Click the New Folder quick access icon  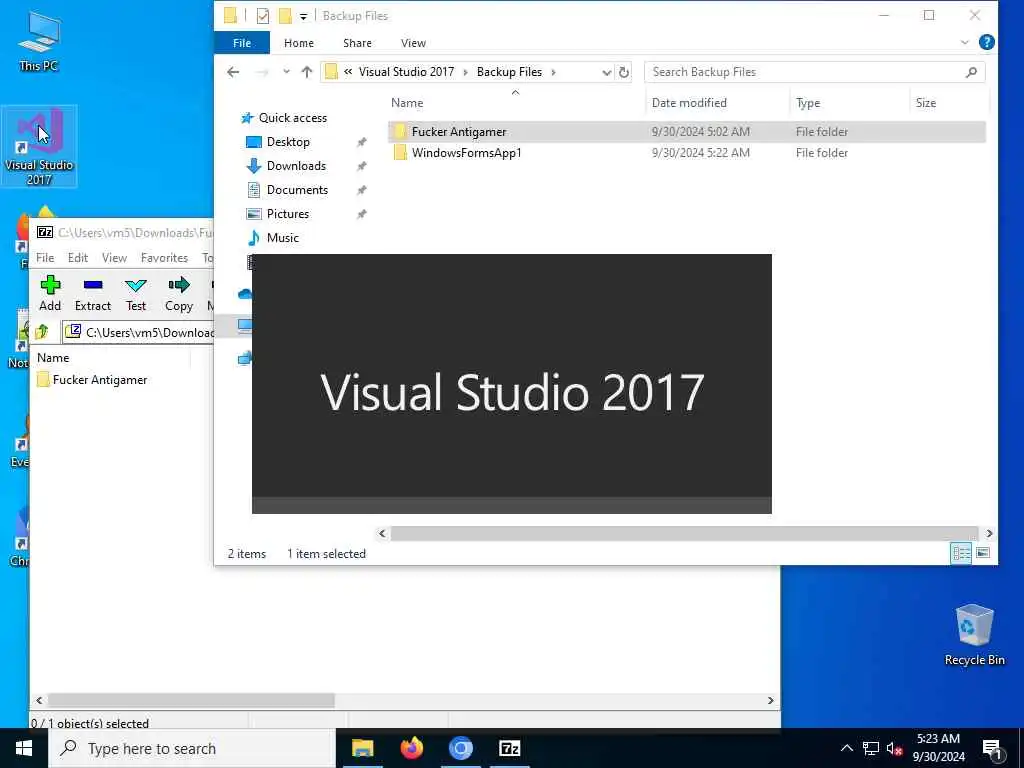(285, 16)
